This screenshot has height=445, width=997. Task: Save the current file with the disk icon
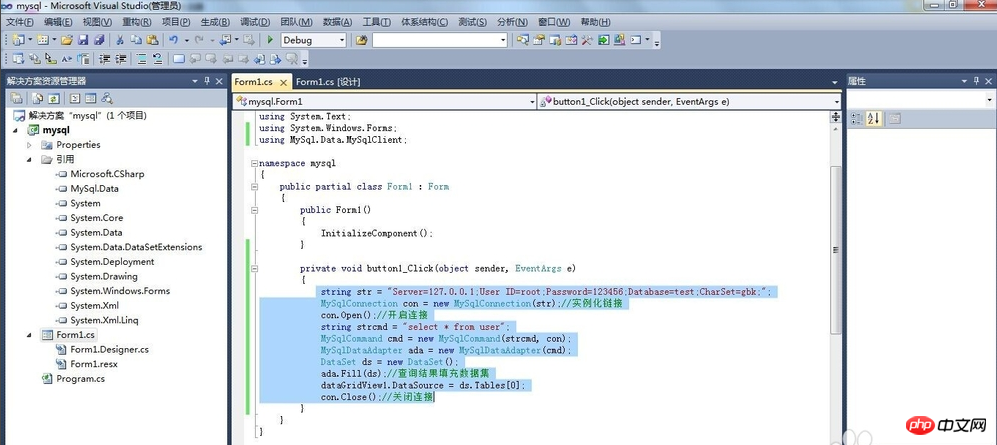[83, 40]
